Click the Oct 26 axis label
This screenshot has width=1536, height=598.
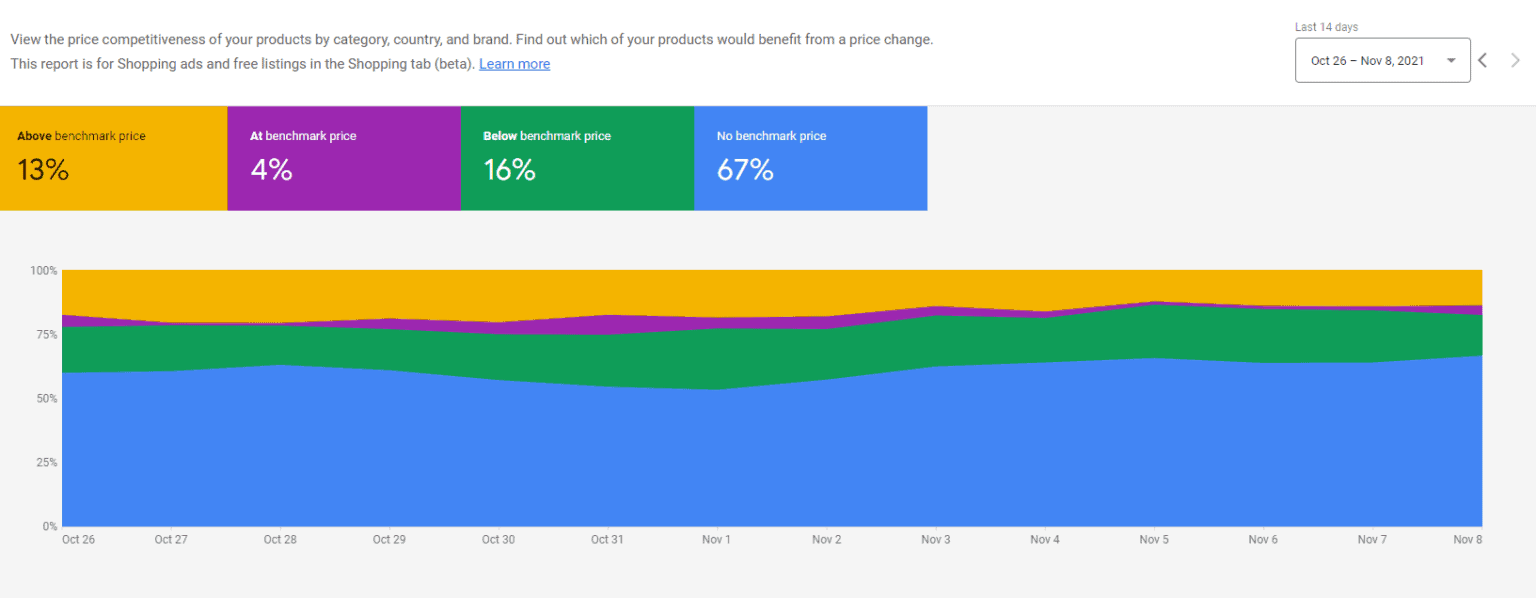[78, 539]
